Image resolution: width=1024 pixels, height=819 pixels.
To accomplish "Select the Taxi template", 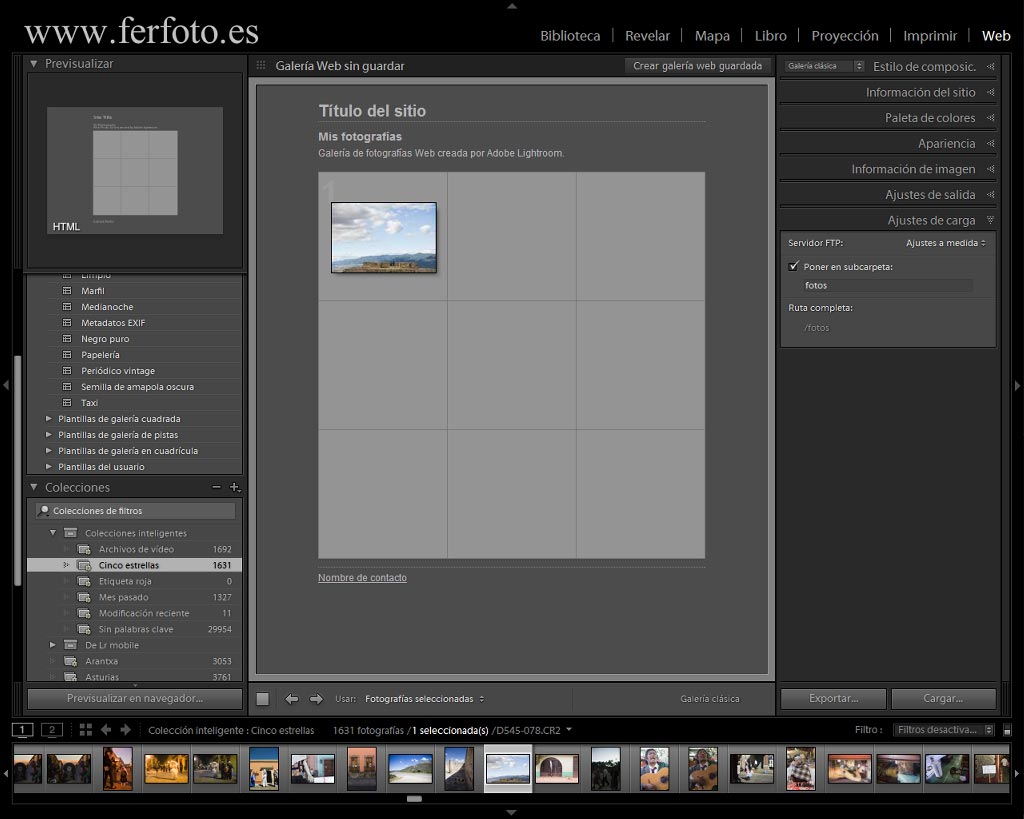I will click(89, 403).
